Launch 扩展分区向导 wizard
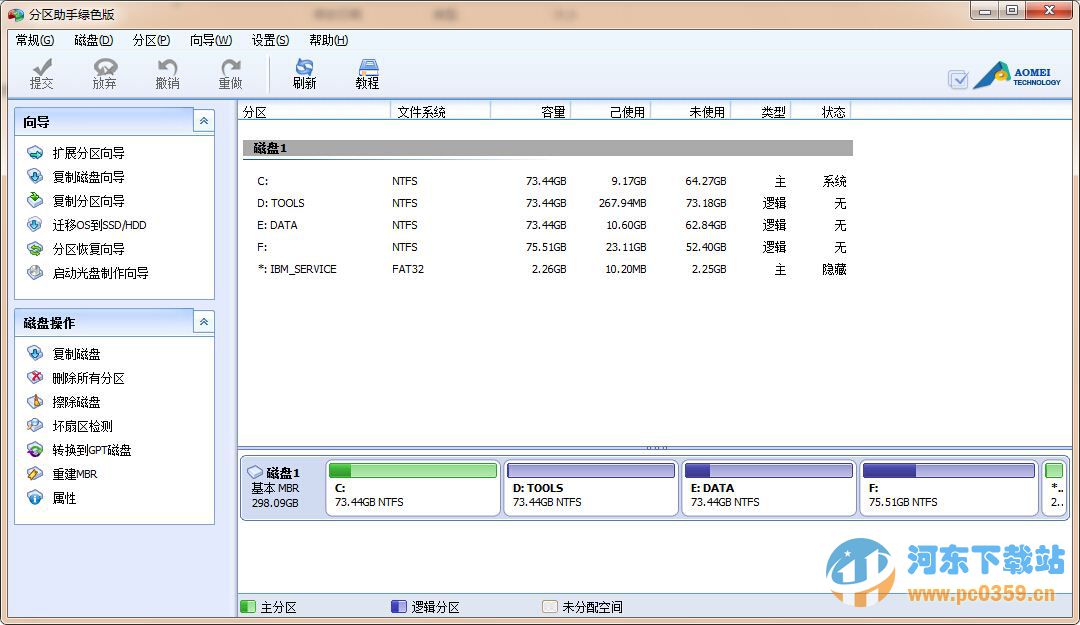Image resolution: width=1080 pixels, height=625 pixels. [x=88, y=153]
